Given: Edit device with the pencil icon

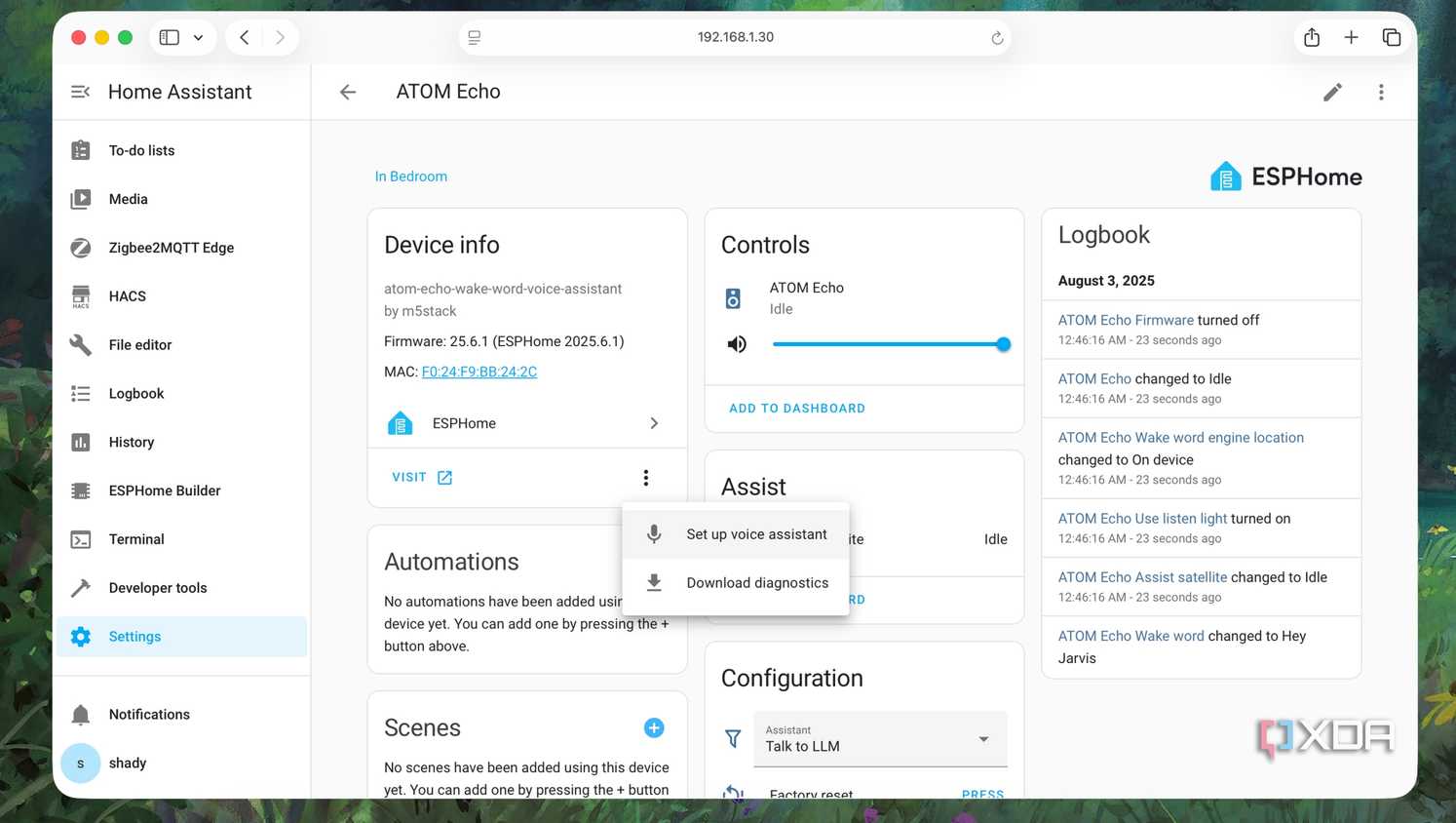Looking at the screenshot, I should click(1332, 92).
